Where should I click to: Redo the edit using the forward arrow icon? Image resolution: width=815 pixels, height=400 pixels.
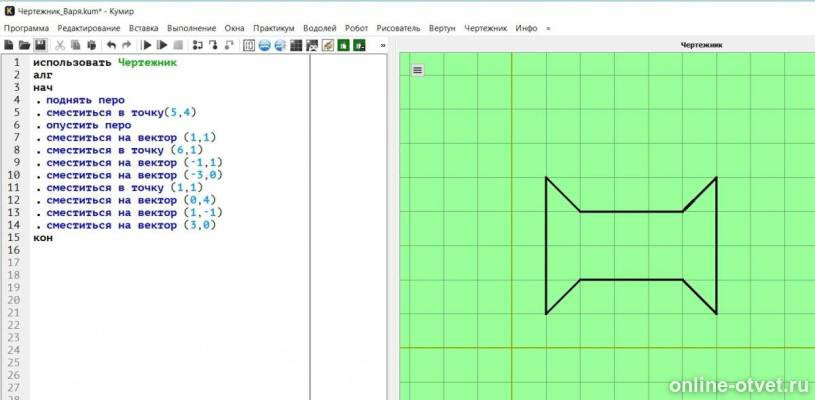point(127,45)
